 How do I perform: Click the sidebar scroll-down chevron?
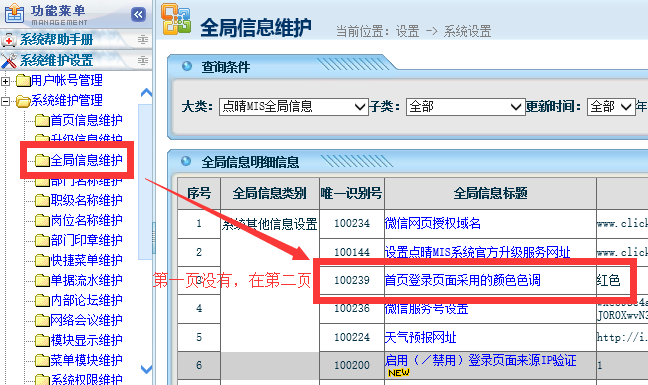click(146, 369)
